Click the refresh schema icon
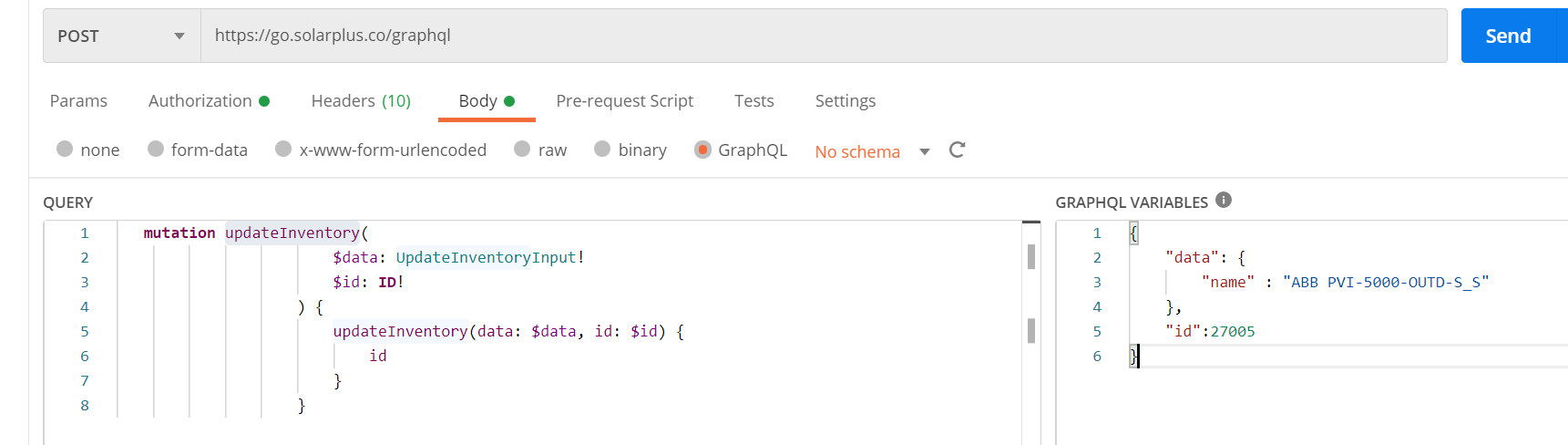Screen dimensions: 1568x445 957,150
